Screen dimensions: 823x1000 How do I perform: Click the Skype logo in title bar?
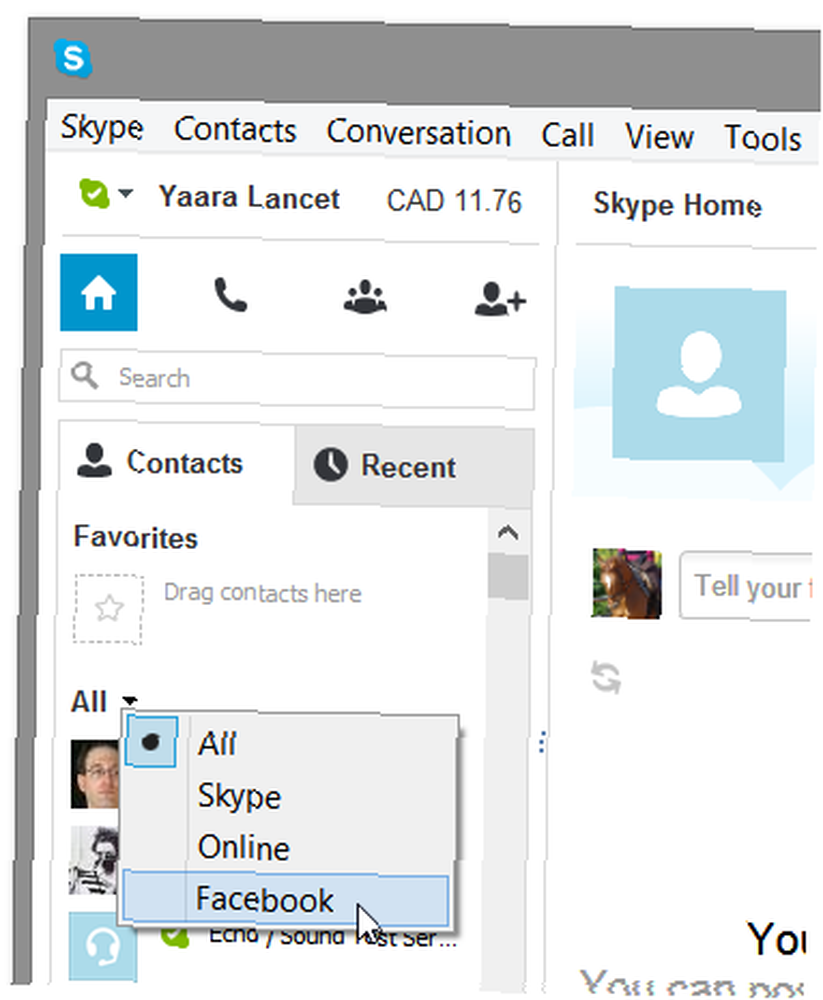click(73, 56)
